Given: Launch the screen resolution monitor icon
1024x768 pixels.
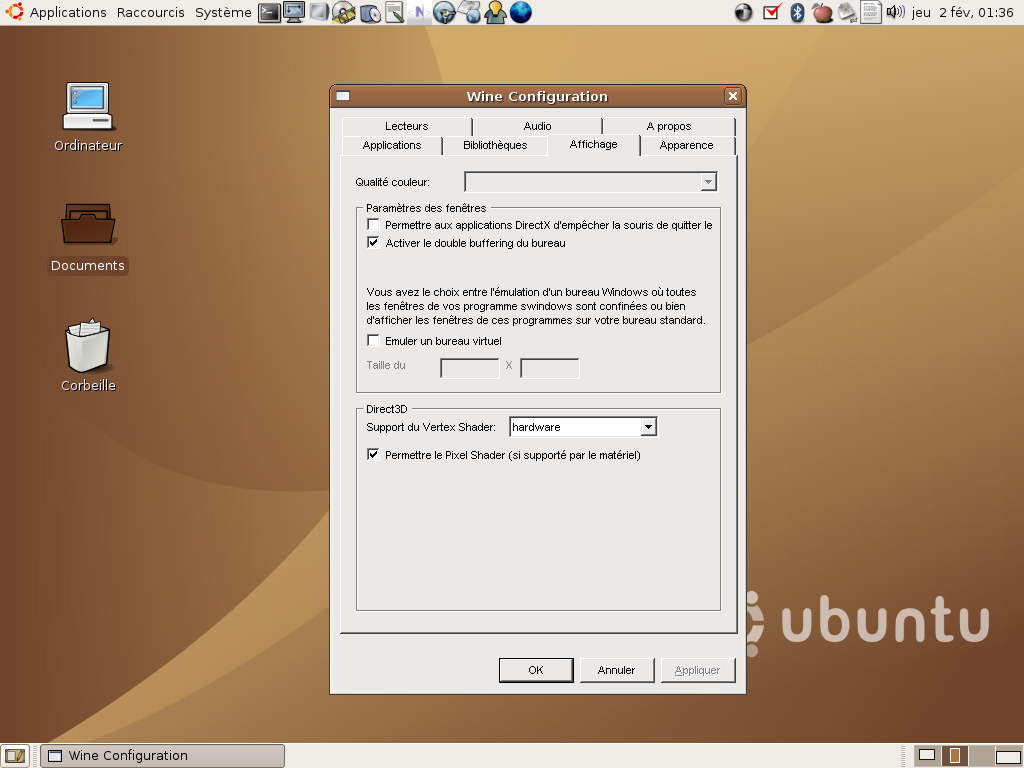Looking at the screenshot, I should click(x=295, y=12).
